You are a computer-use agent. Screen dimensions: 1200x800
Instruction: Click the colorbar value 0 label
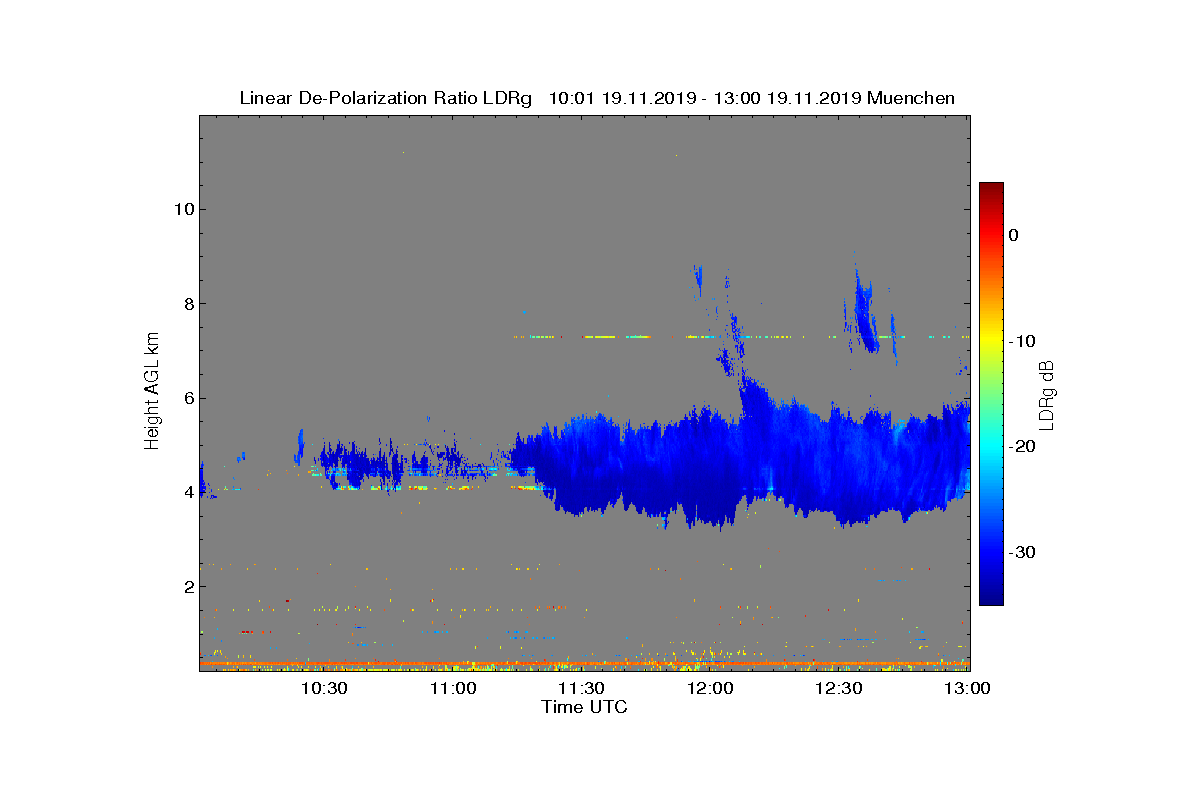tap(1014, 235)
